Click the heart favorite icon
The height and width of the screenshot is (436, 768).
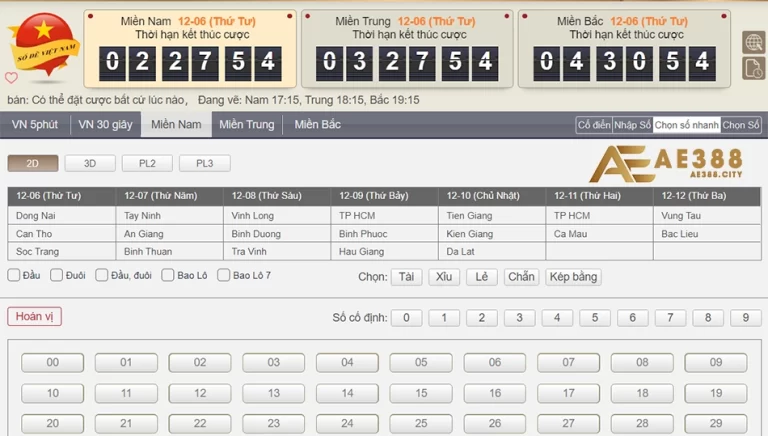(11, 78)
